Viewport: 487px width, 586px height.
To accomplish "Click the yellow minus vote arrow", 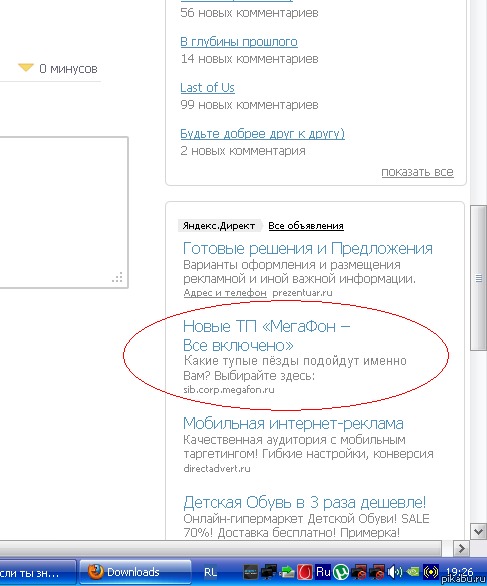I will tap(26, 68).
